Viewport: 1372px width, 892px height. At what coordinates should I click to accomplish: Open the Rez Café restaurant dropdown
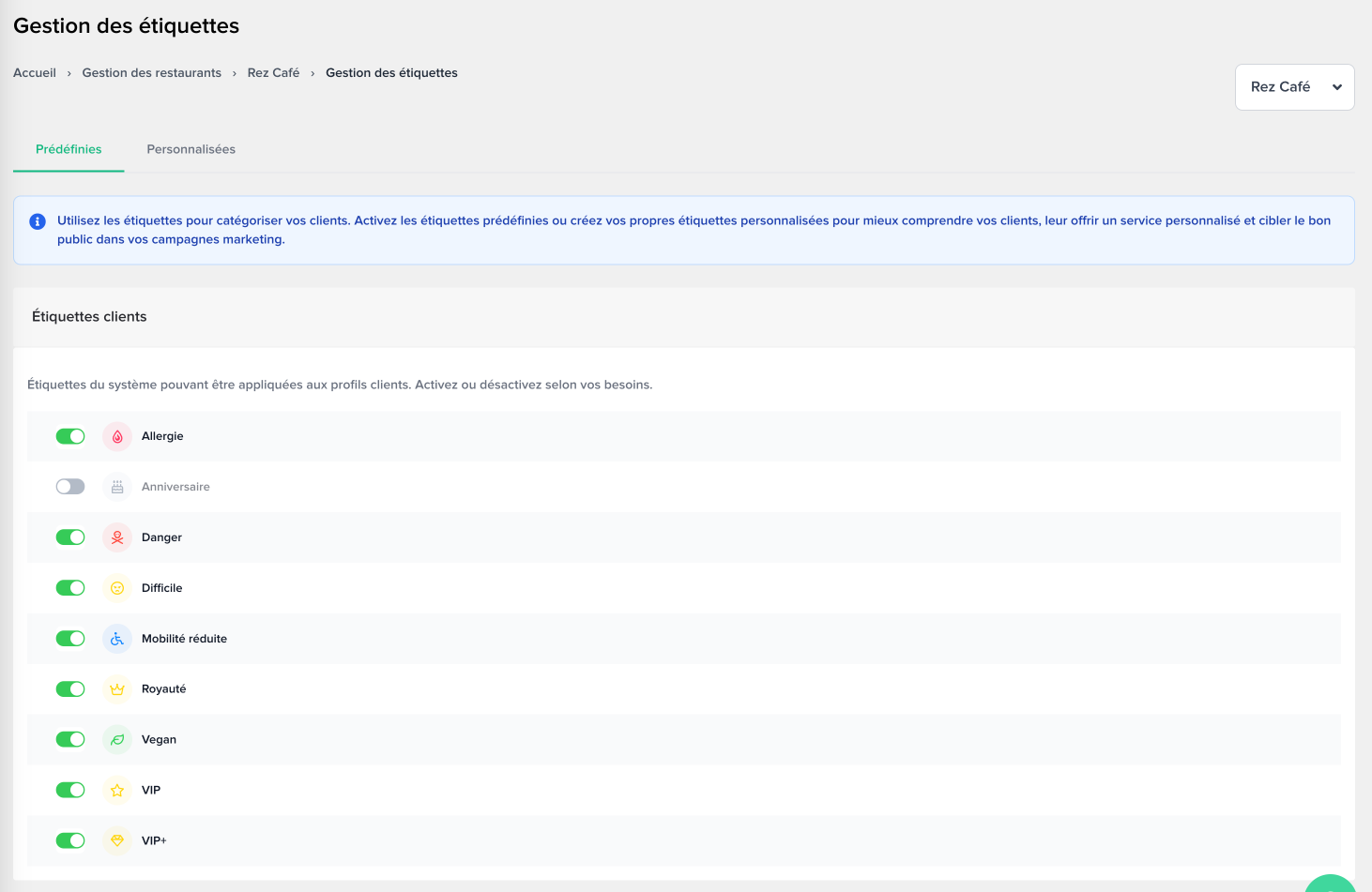[1294, 87]
